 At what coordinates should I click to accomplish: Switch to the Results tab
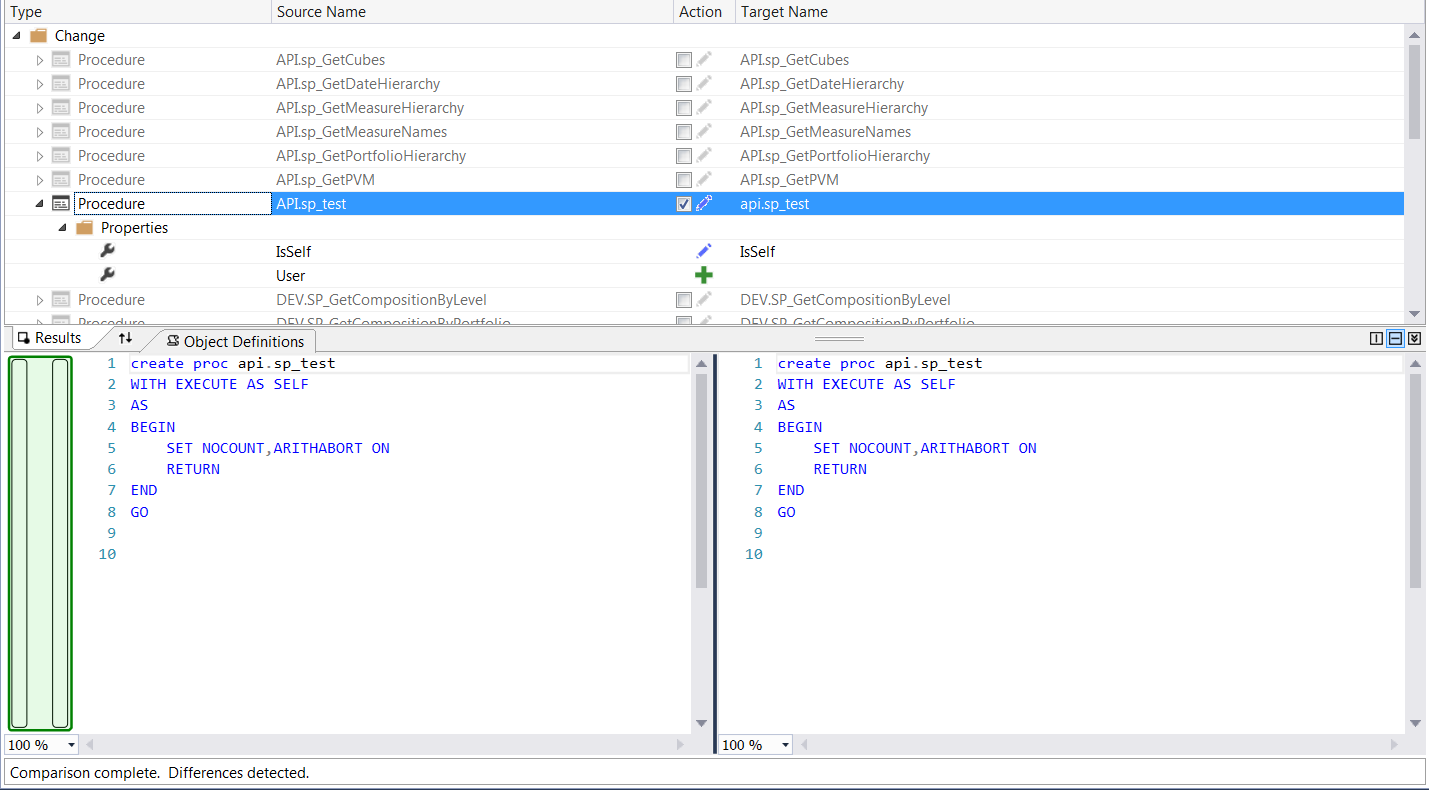pyautogui.click(x=49, y=339)
